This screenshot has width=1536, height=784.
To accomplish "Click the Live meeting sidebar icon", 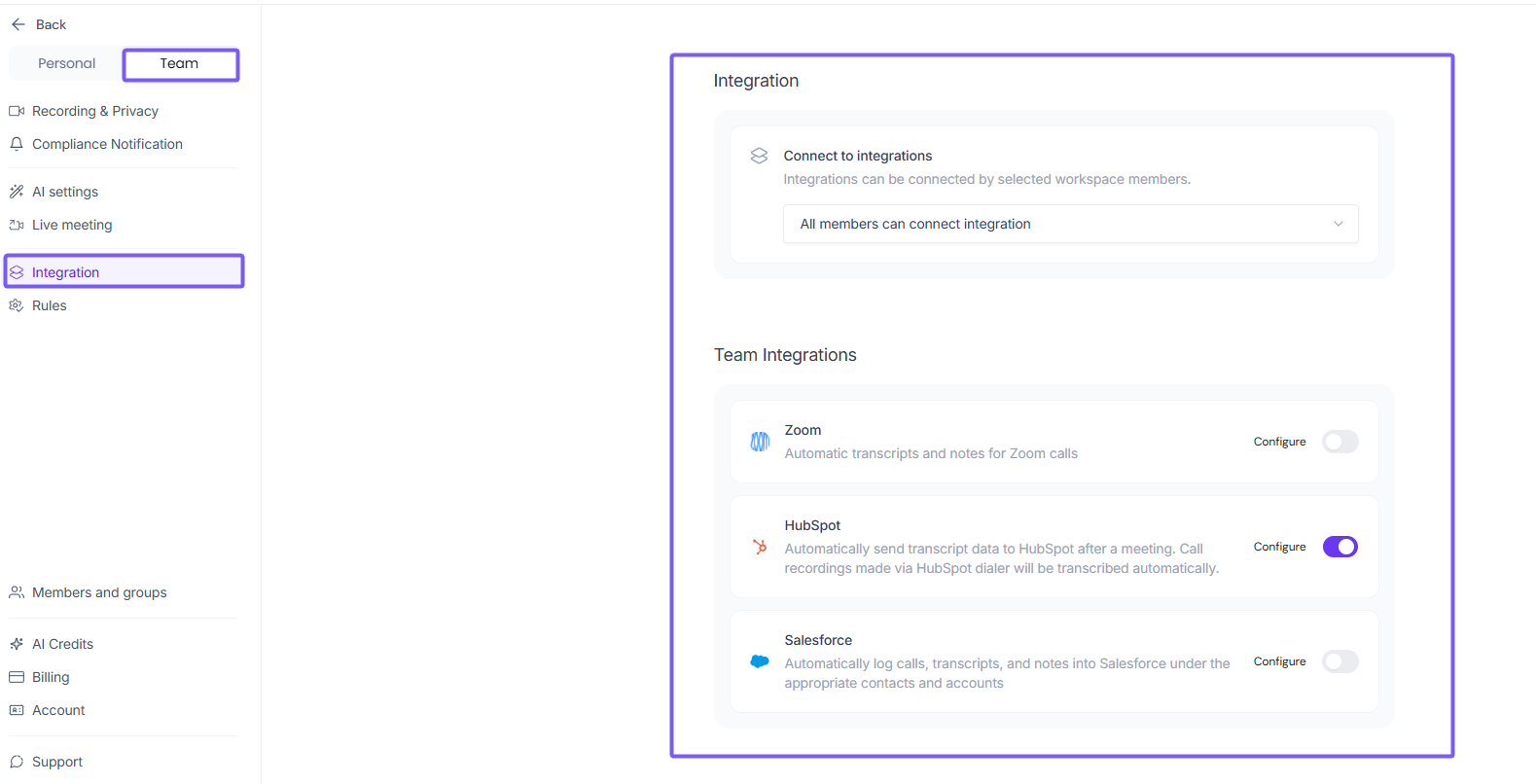I will point(17,225).
